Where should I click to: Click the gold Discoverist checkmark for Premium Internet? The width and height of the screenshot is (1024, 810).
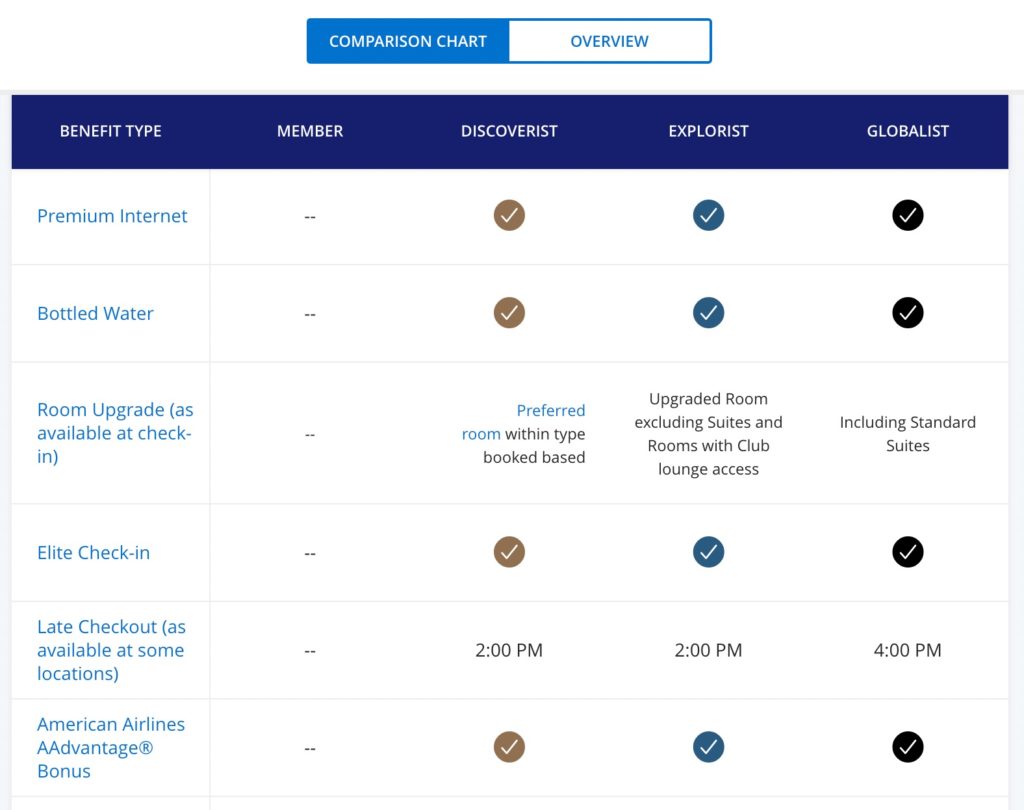(x=509, y=215)
